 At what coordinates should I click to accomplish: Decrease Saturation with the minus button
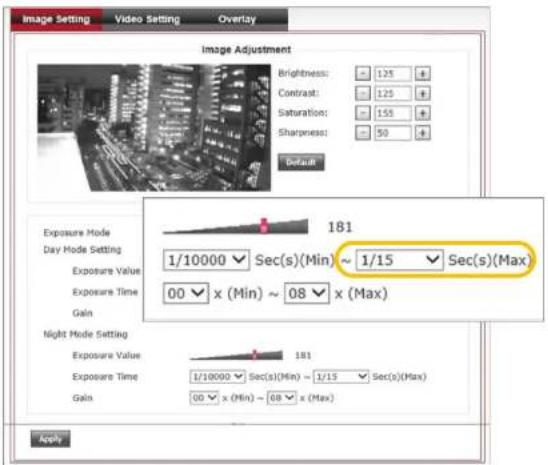[x=363, y=113]
